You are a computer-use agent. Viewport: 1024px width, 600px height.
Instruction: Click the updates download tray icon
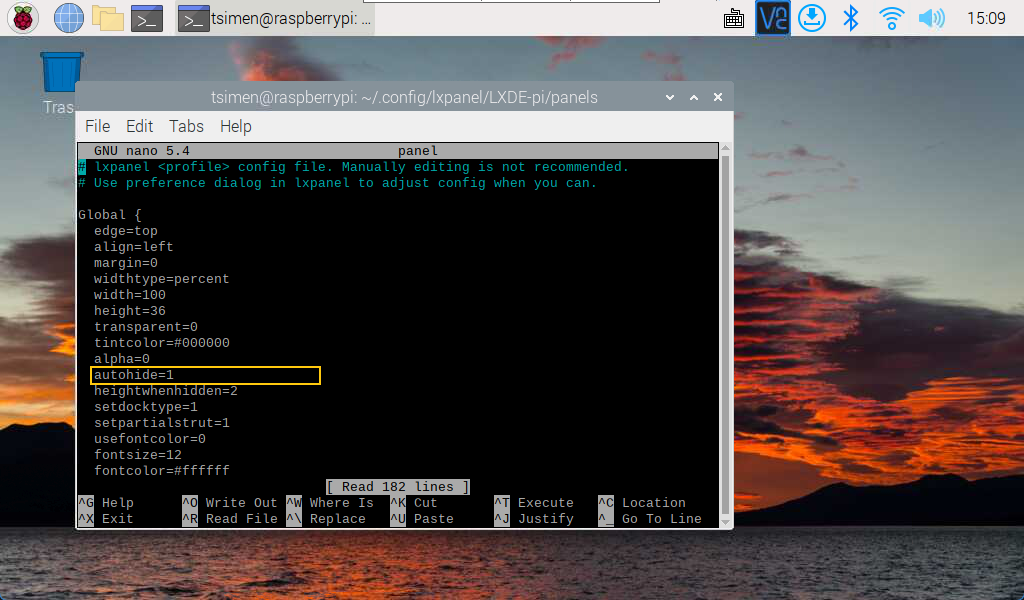(812, 18)
